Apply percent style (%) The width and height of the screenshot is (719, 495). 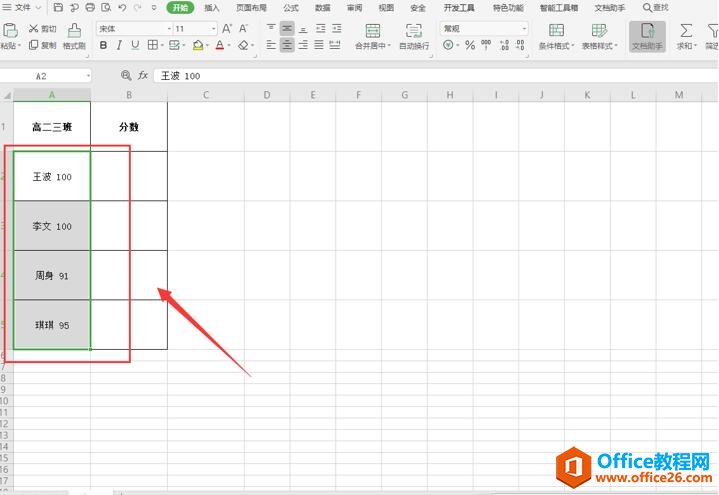(x=470, y=45)
